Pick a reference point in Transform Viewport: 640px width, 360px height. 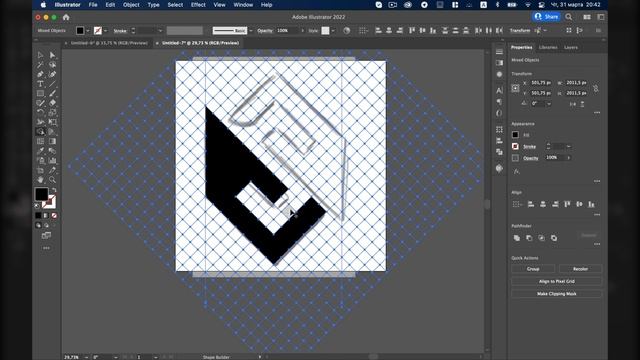(x=516, y=88)
